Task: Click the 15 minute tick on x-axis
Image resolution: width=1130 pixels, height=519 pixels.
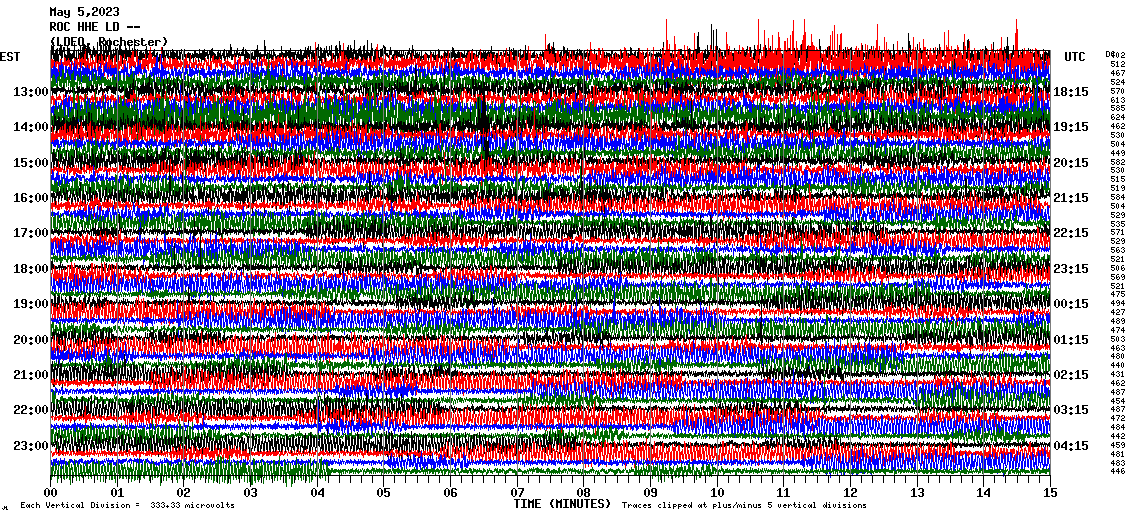Action: [1050, 492]
